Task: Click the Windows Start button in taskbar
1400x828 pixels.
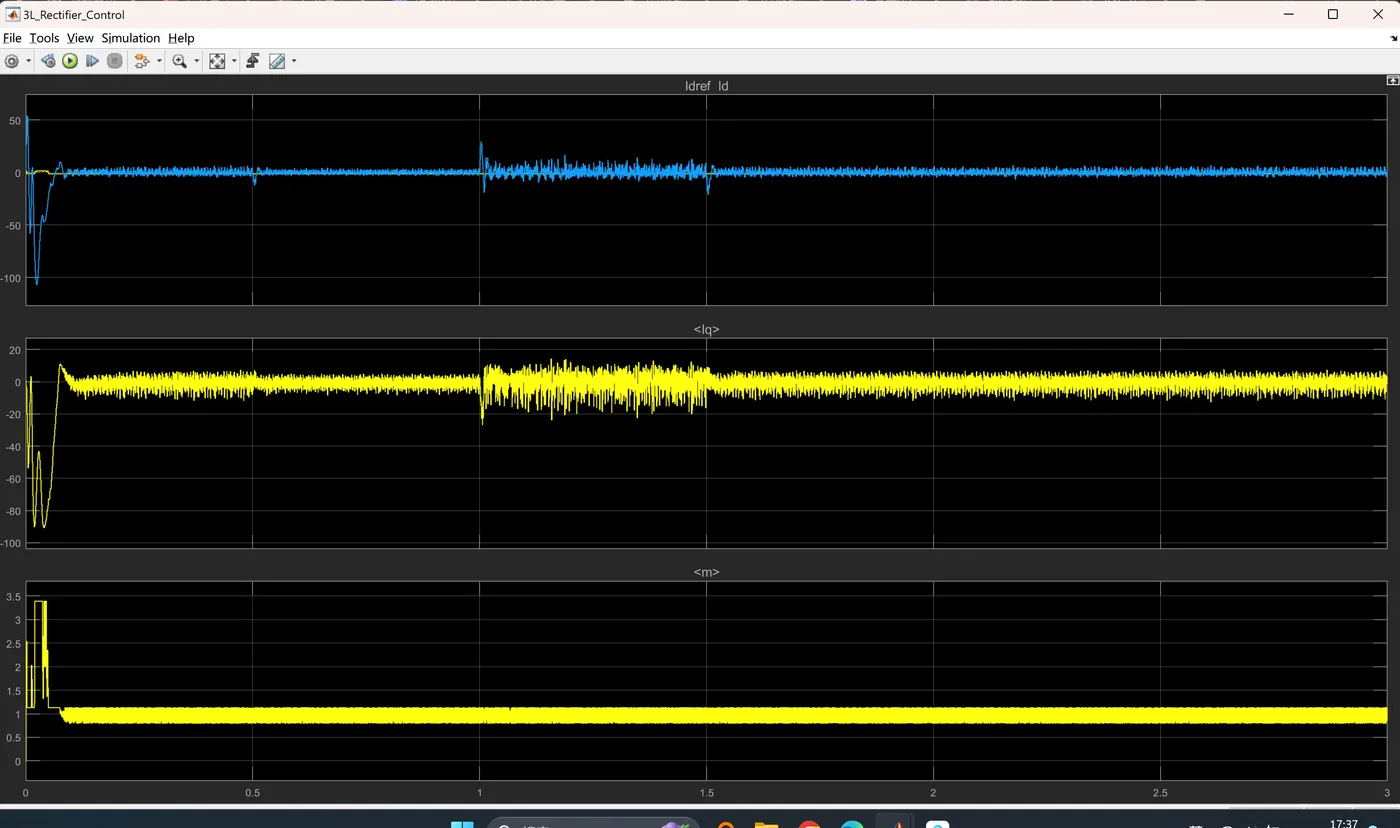Action: (462, 824)
